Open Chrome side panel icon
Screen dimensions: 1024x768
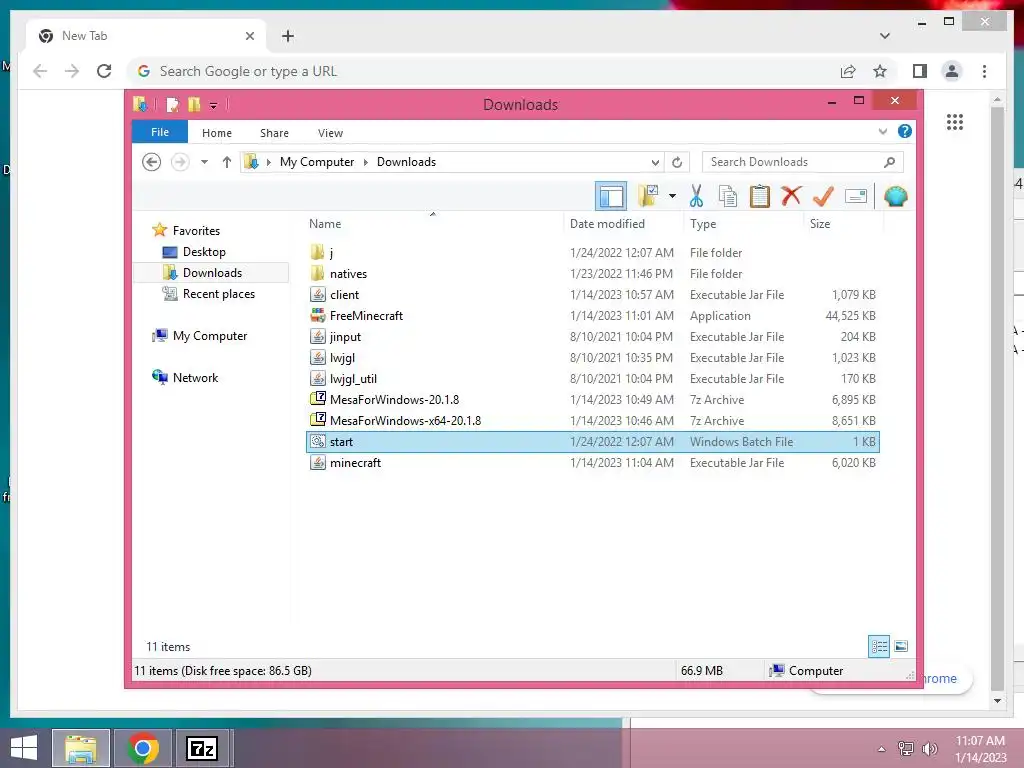tap(920, 71)
